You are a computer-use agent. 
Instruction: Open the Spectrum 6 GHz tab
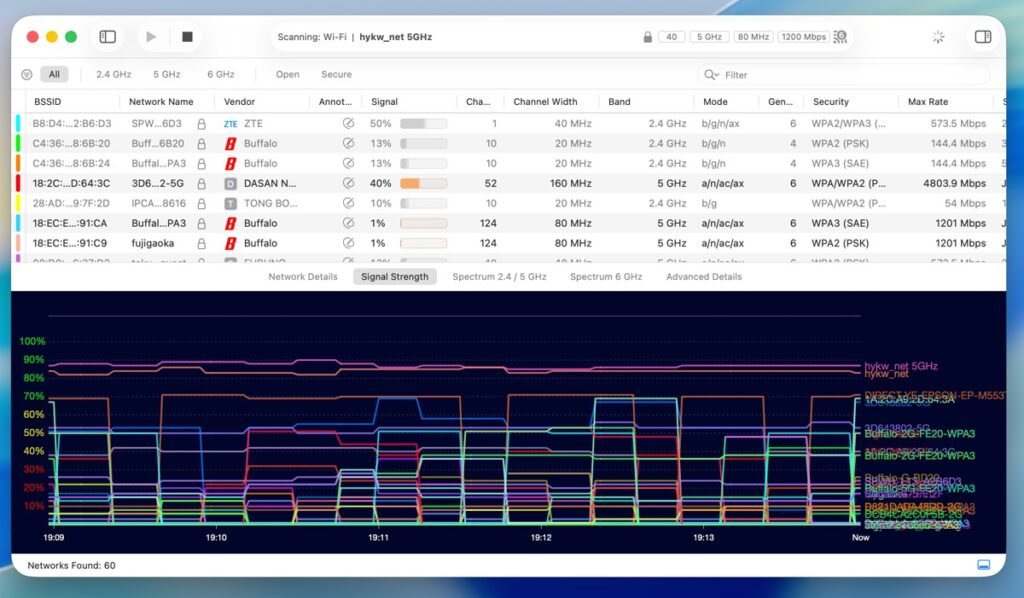click(x=606, y=277)
